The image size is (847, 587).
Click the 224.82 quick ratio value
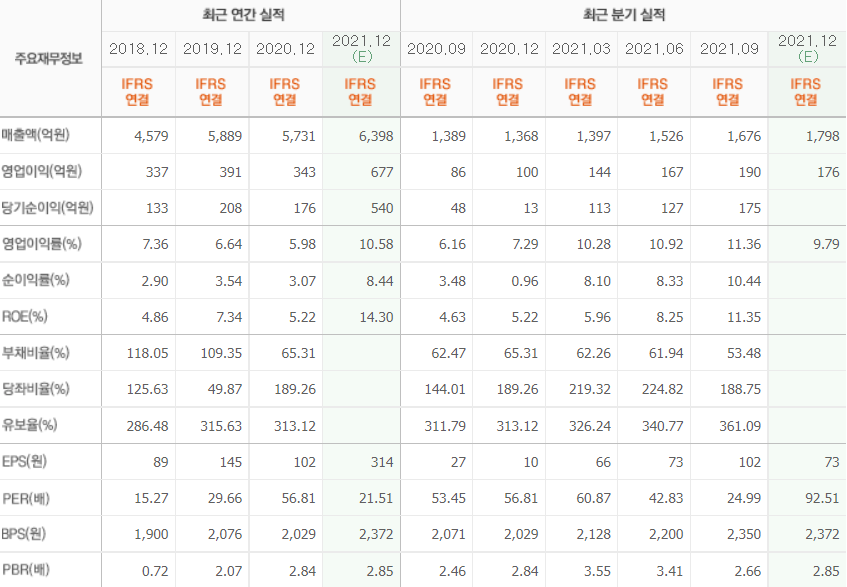pos(662,390)
